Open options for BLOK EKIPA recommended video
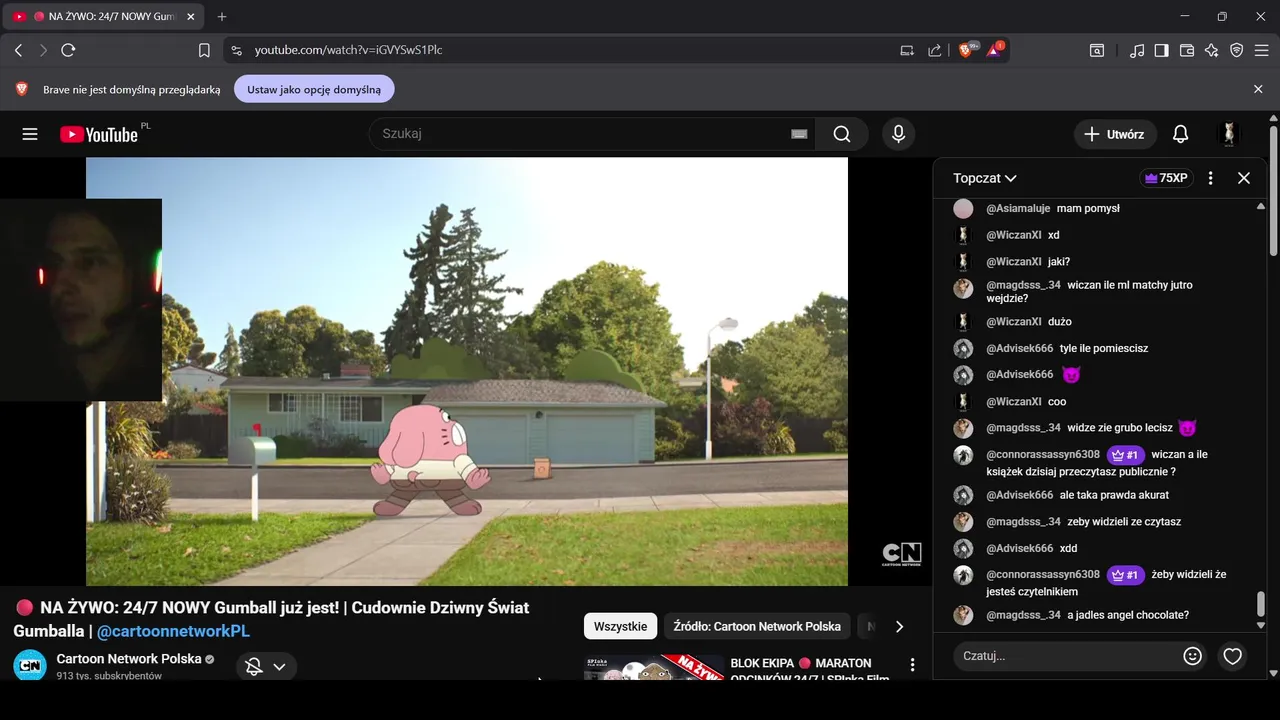The height and width of the screenshot is (720, 1280). tap(912, 665)
